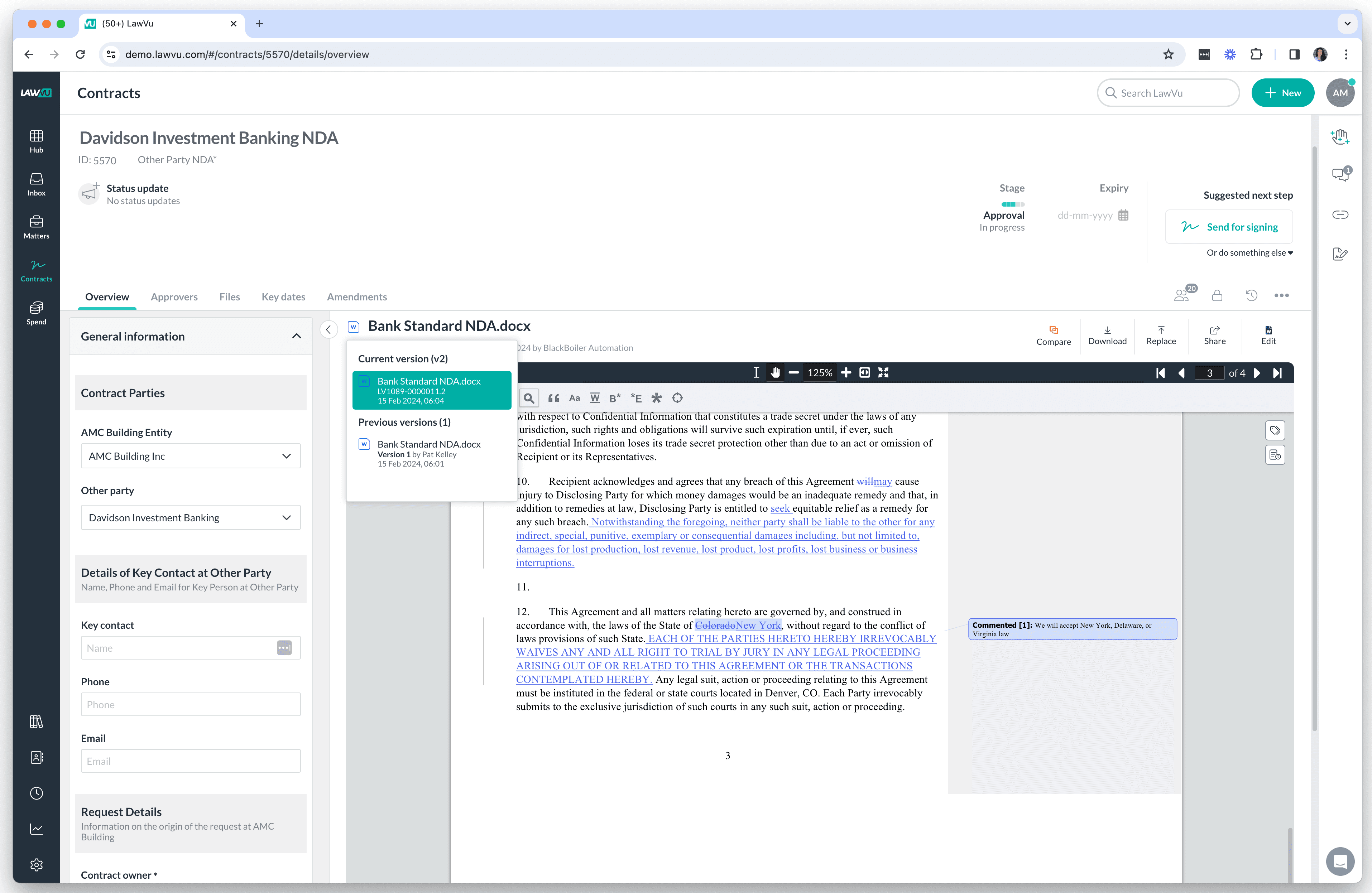Click the Approval stage progress bar
Screen dimensions: 1372x893
[x=1013, y=204]
